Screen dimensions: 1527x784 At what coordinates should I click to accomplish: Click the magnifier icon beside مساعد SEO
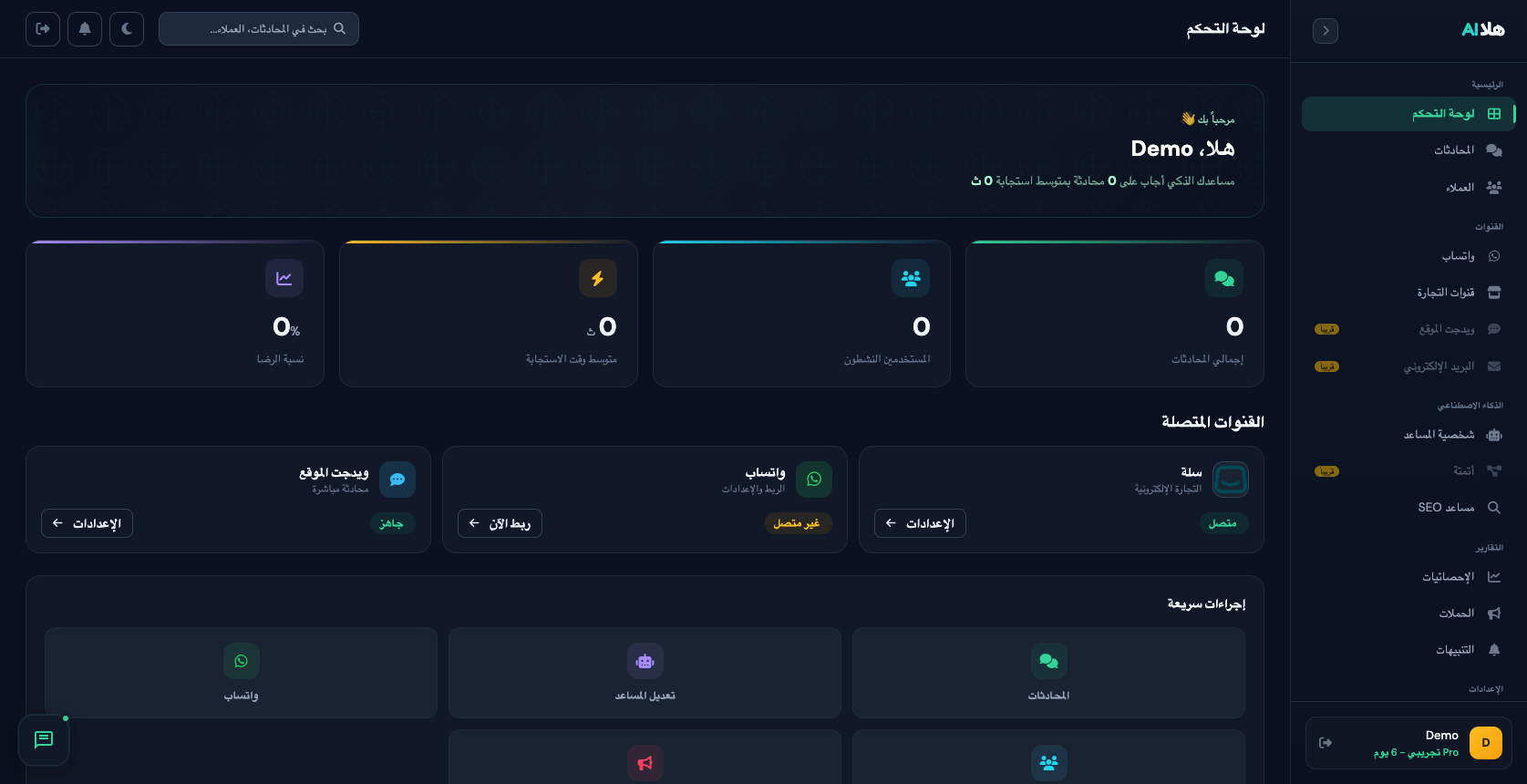tap(1494, 508)
